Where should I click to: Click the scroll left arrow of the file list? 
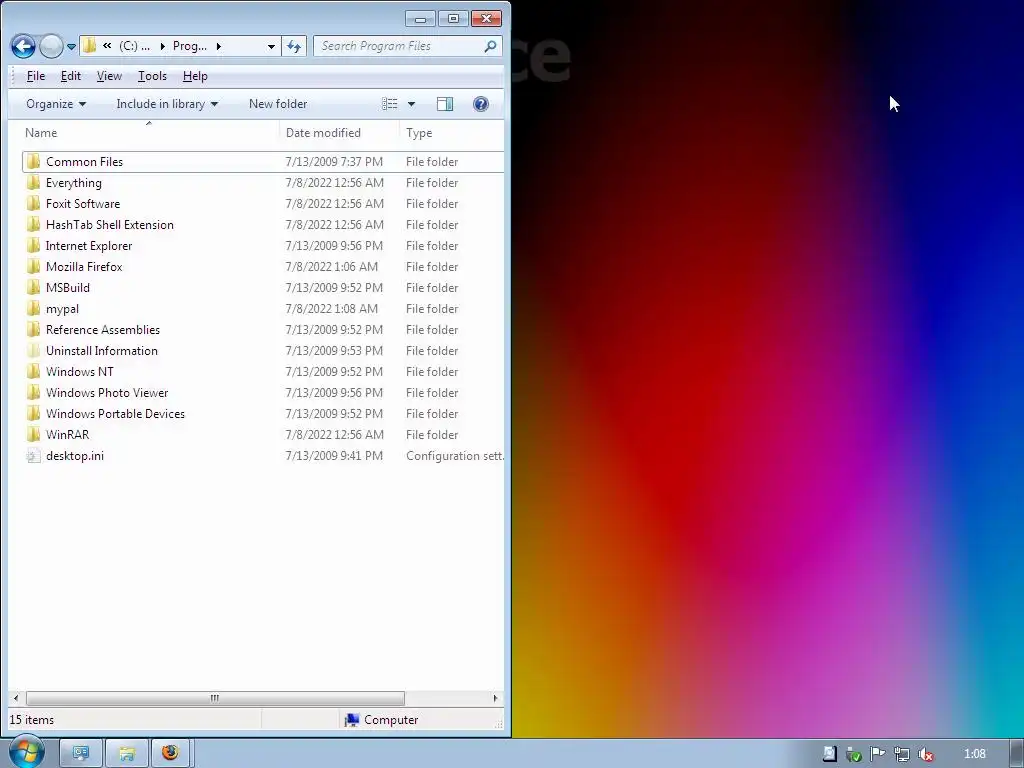[16, 698]
